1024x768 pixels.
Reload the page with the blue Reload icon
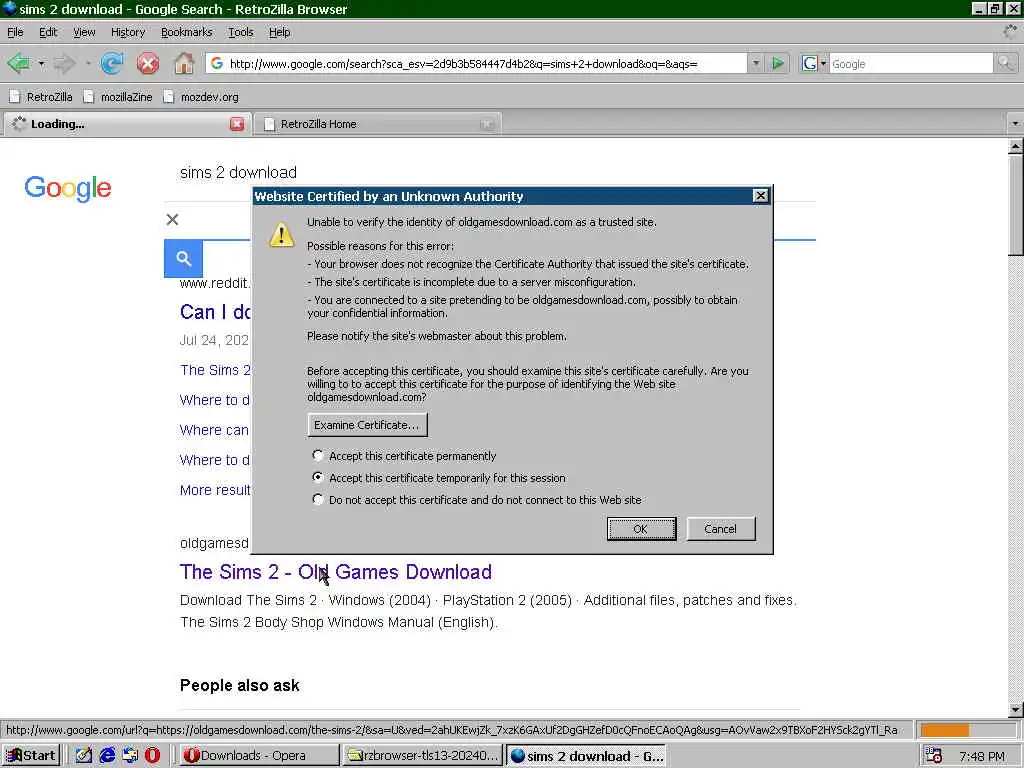112,63
